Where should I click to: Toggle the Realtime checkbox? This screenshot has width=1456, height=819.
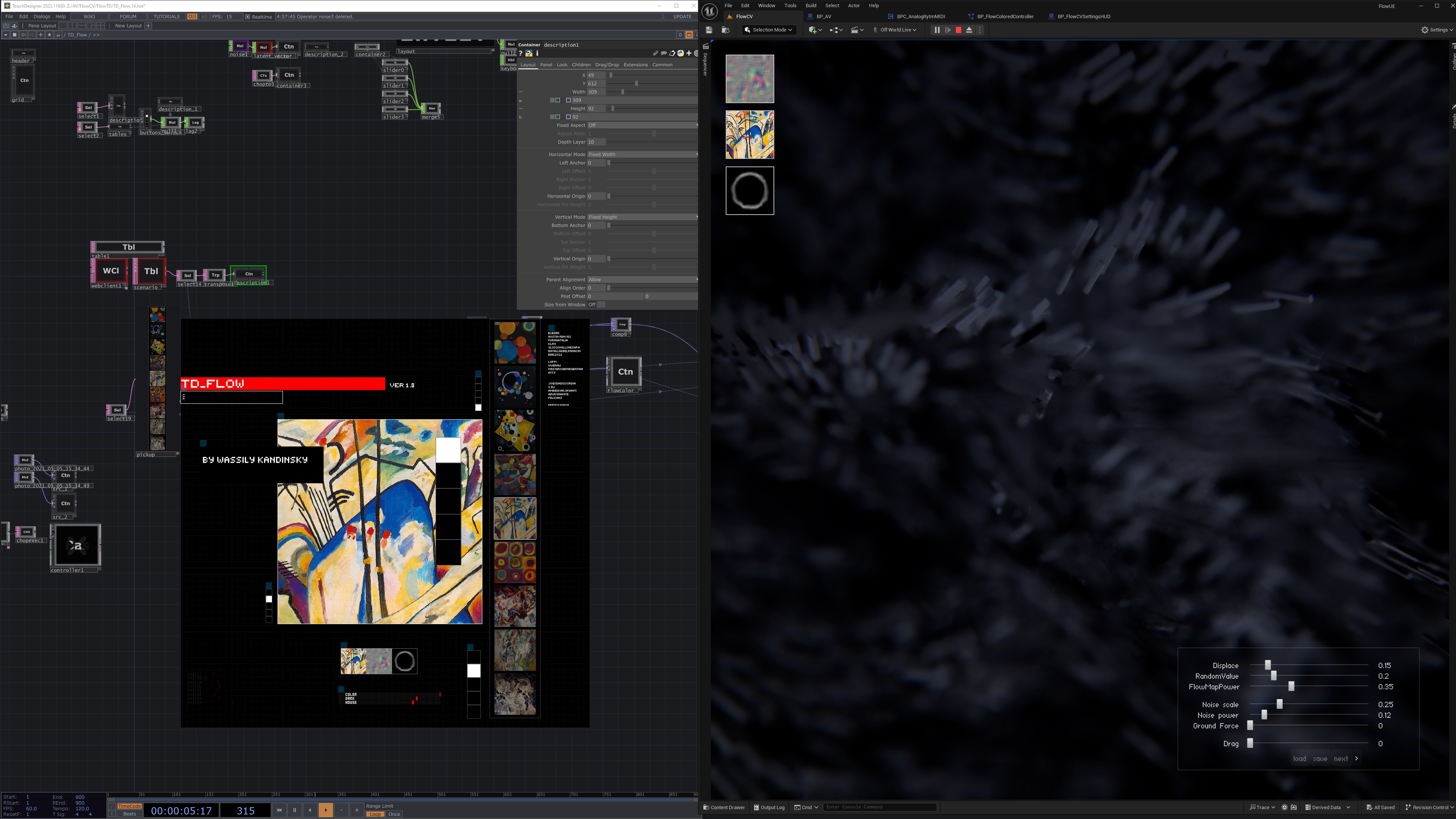tap(248, 16)
